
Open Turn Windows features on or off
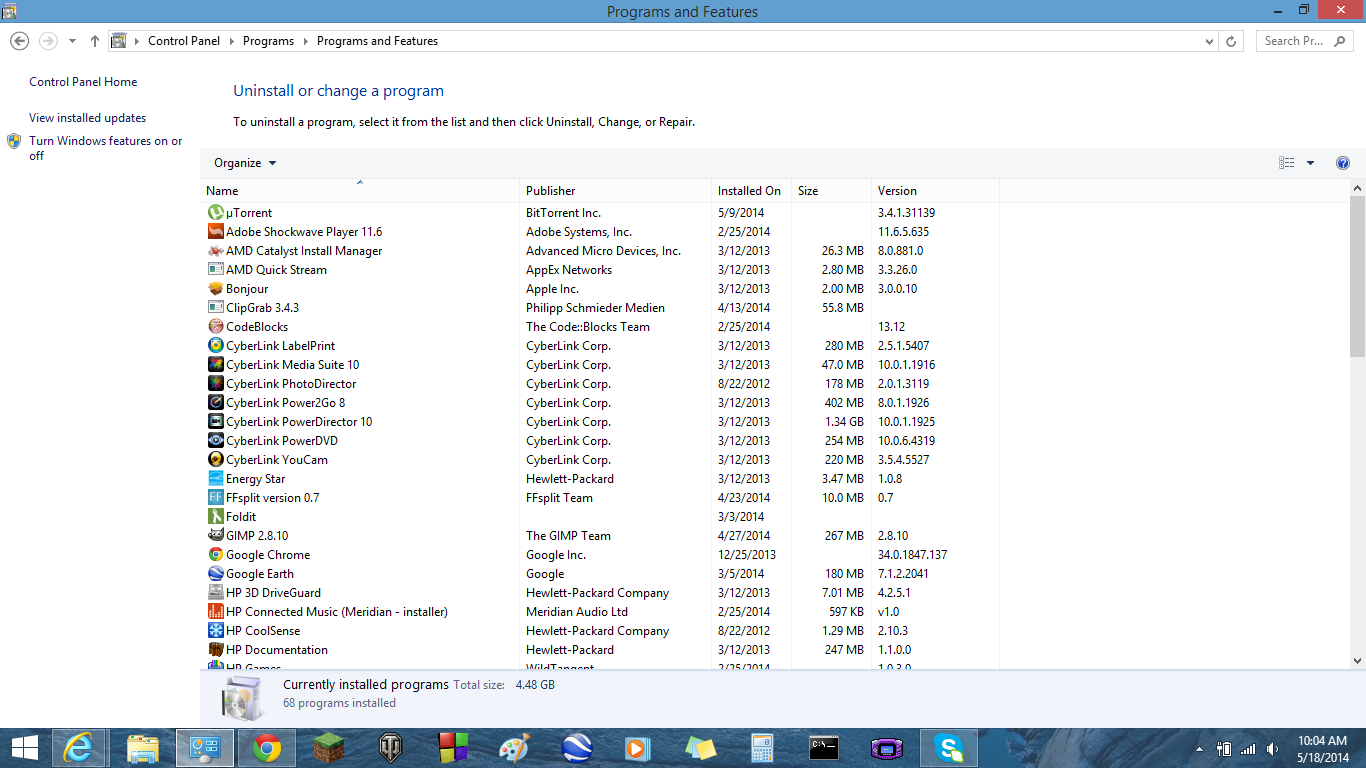(x=105, y=148)
